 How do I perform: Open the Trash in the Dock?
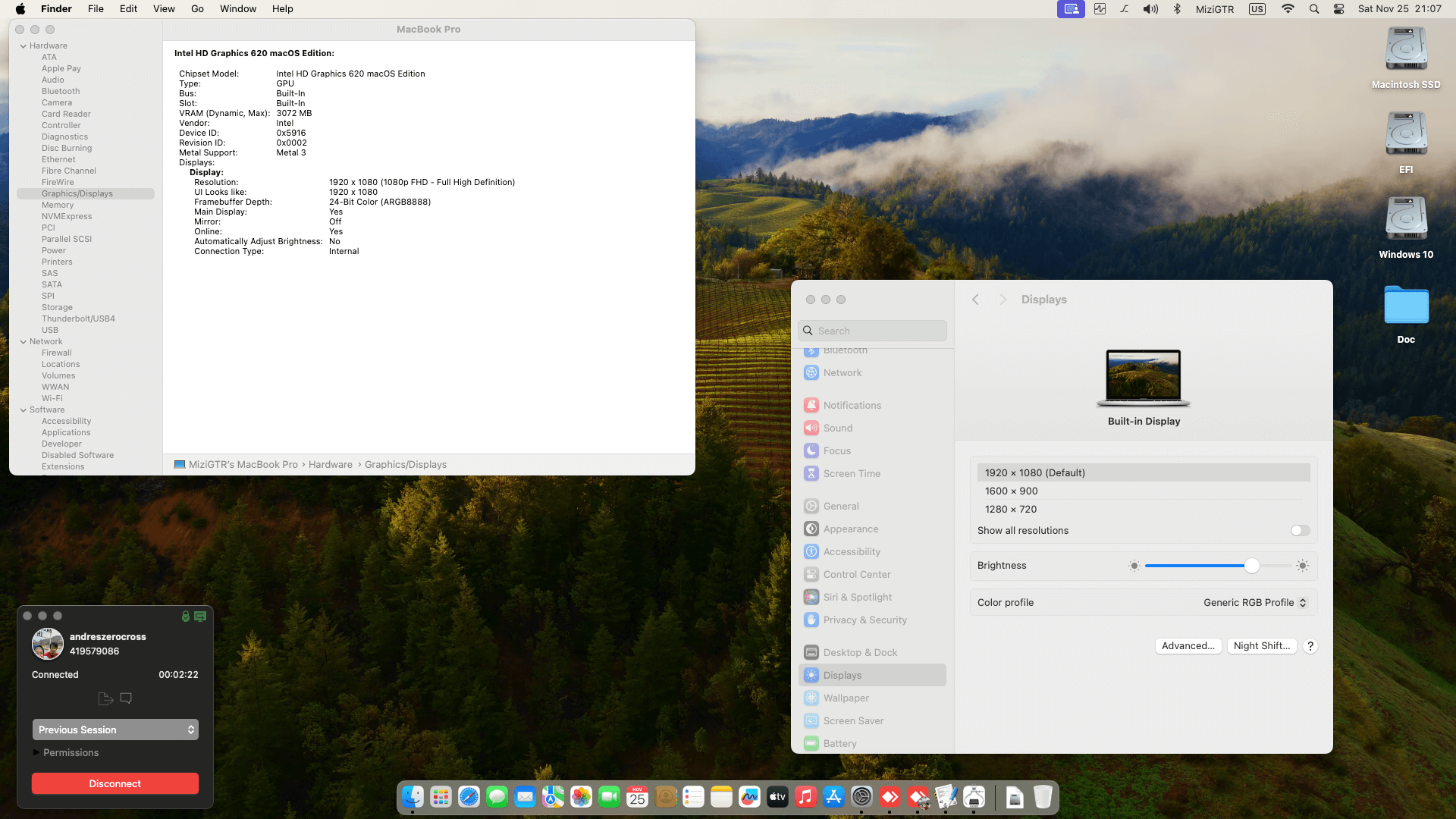click(x=1043, y=797)
